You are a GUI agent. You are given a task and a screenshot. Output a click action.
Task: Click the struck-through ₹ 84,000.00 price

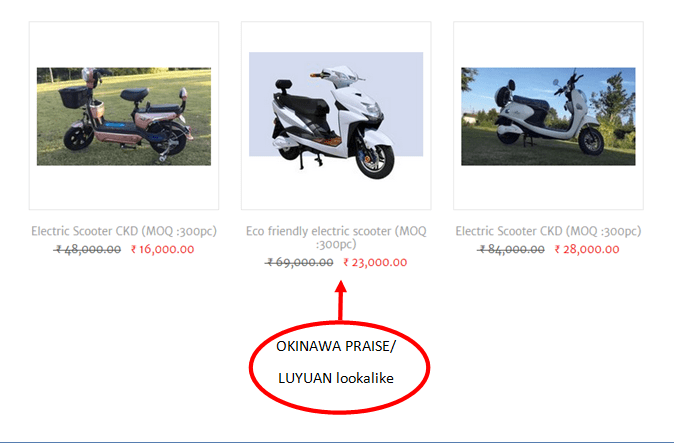(x=511, y=249)
